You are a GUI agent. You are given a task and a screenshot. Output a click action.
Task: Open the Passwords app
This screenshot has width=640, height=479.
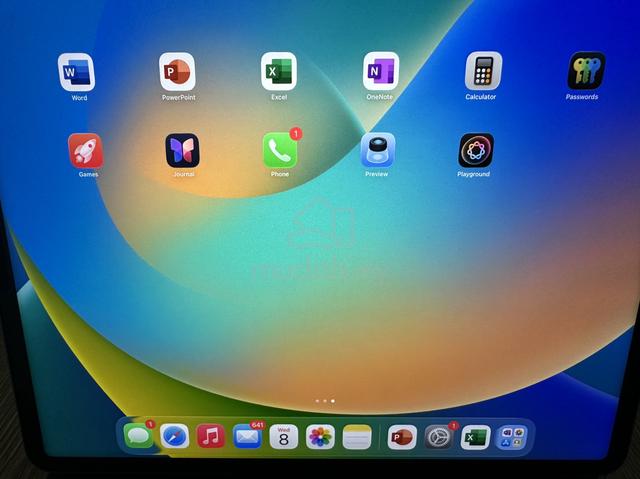click(x=586, y=71)
